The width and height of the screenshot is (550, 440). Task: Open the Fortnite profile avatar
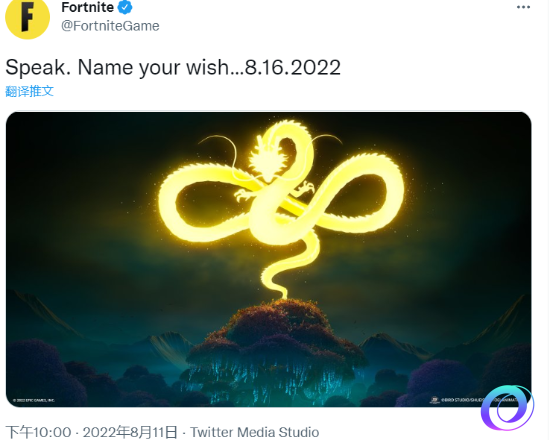click(x=27, y=17)
